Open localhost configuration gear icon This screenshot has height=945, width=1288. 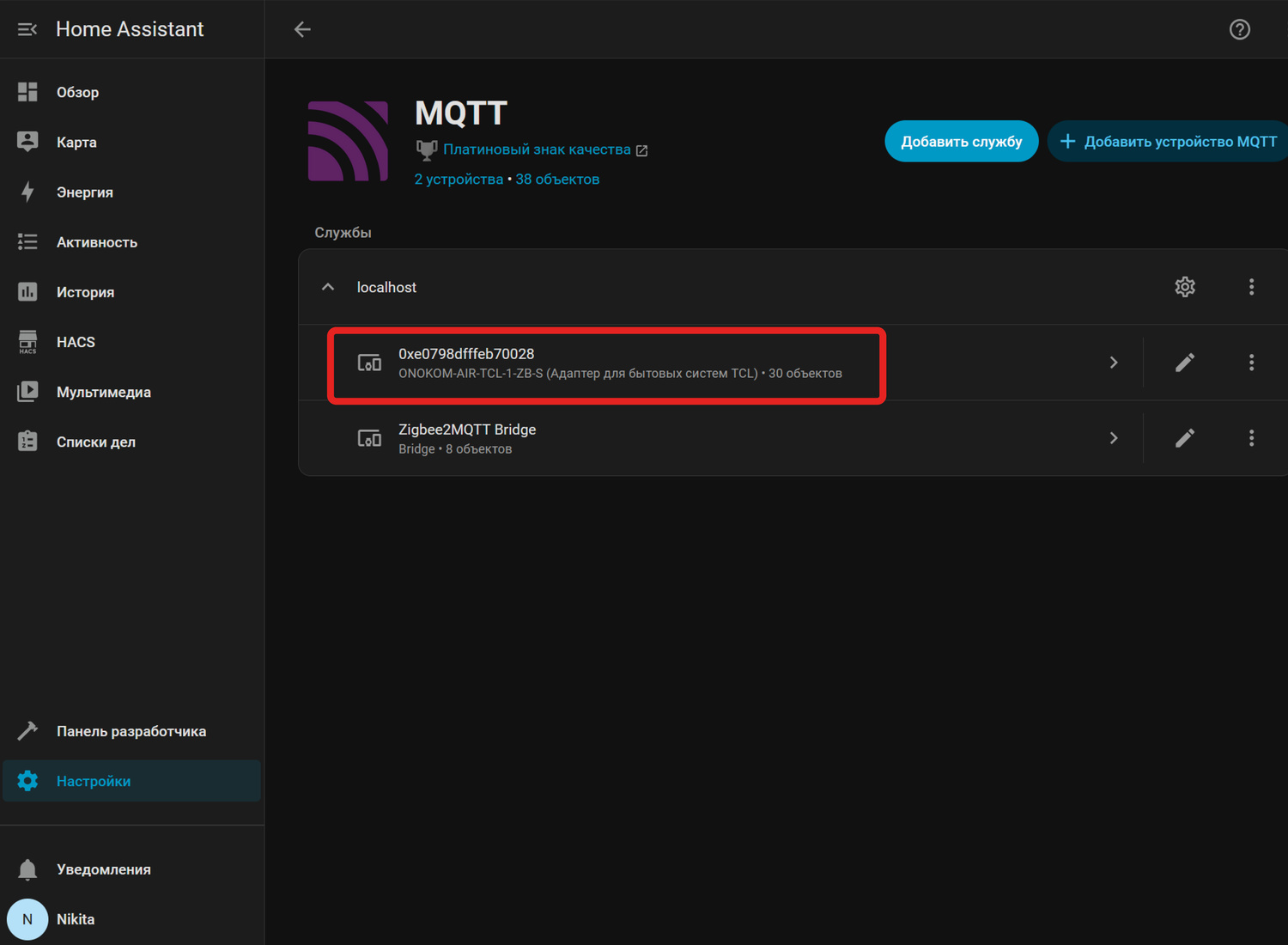click(1185, 287)
